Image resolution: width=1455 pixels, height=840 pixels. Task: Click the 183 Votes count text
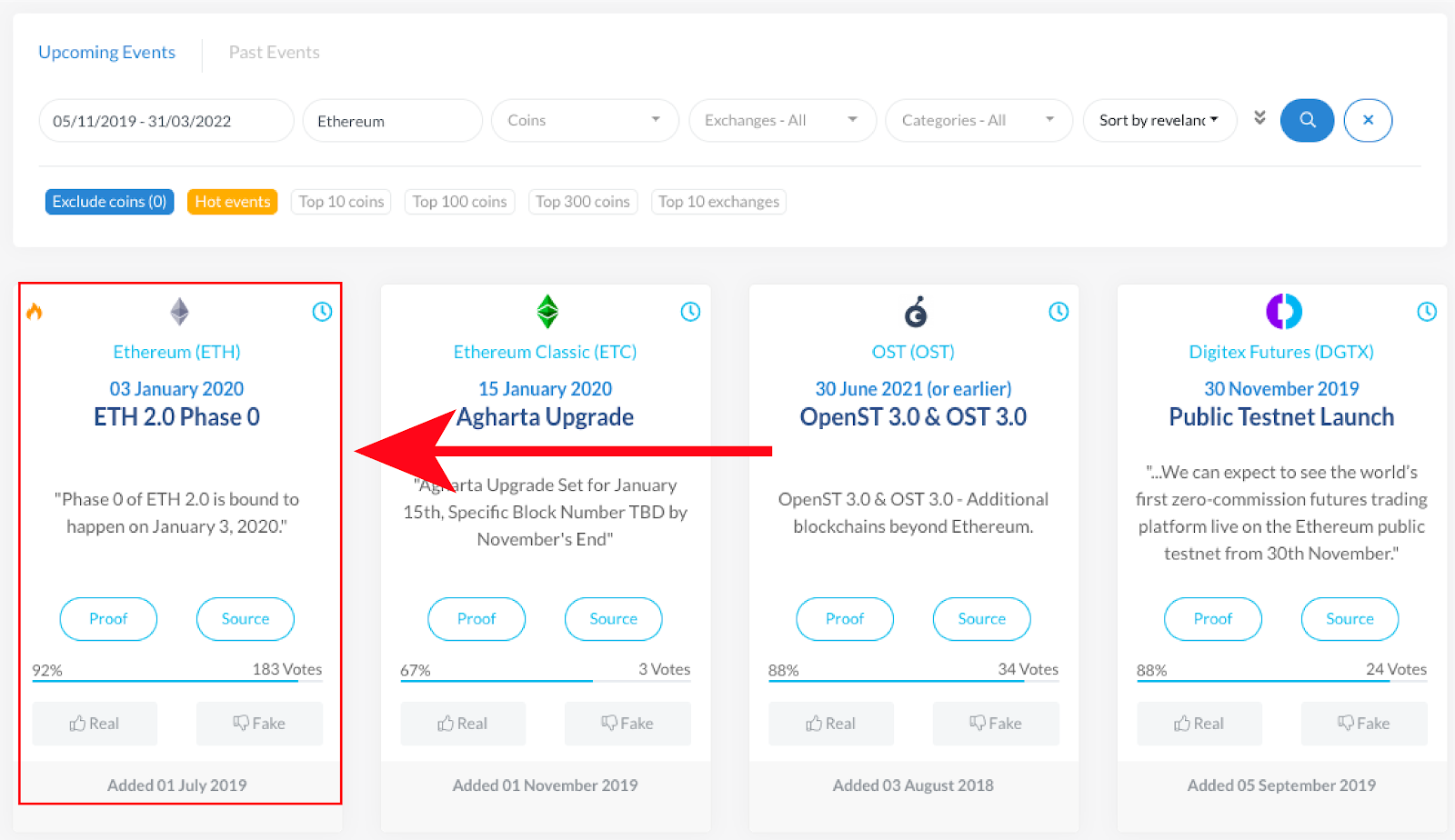click(287, 669)
